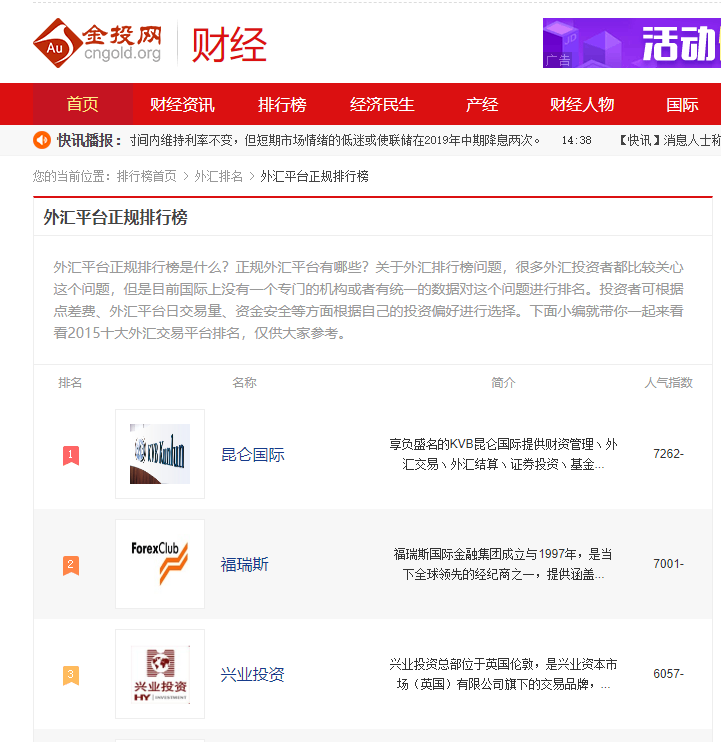Follow the 外汇排名 breadcrumb link
Image resolution: width=721 pixels, height=742 pixels.
pos(219,177)
